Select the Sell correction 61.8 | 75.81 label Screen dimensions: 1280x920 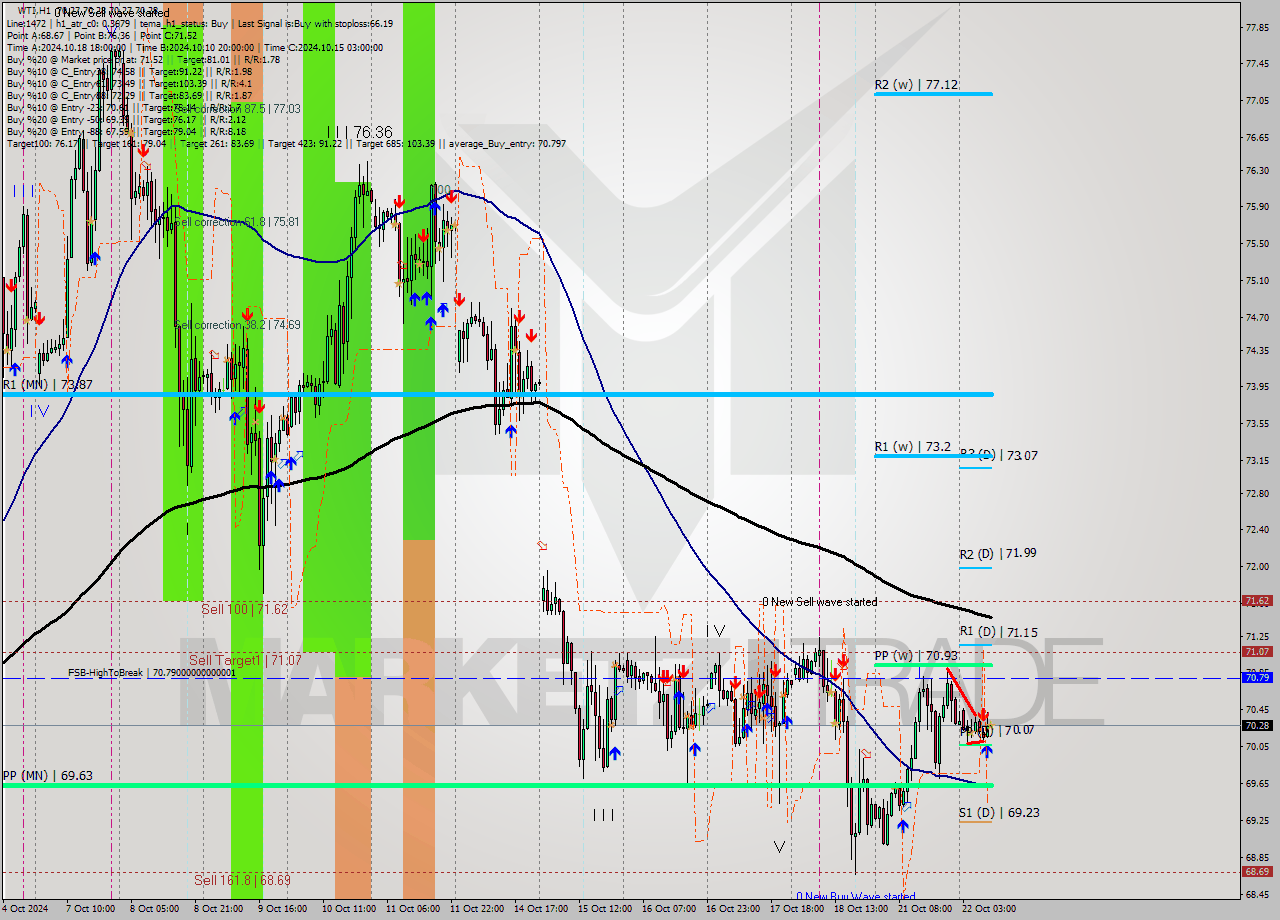click(x=236, y=221)
